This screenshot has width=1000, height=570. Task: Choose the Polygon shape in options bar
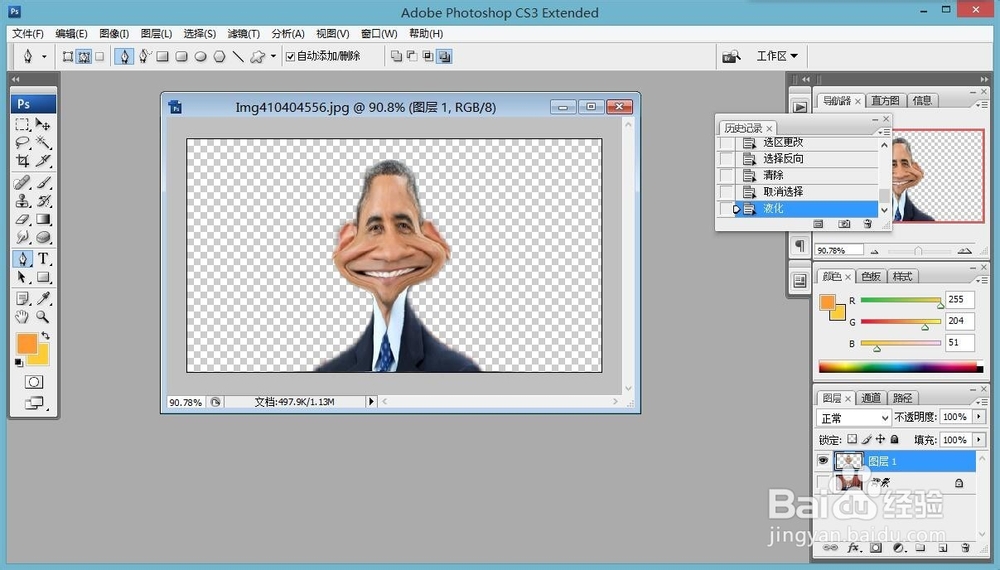(x=219, y=57)
